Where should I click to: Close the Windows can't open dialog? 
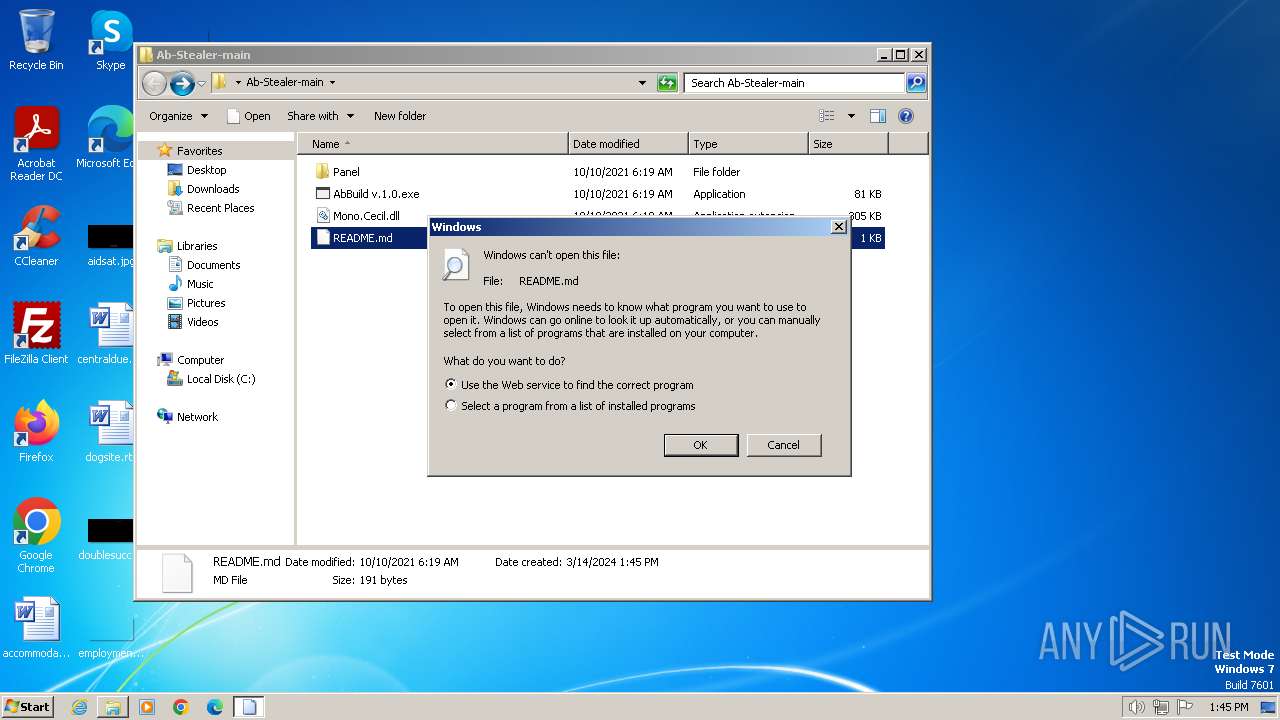[839, 227]
